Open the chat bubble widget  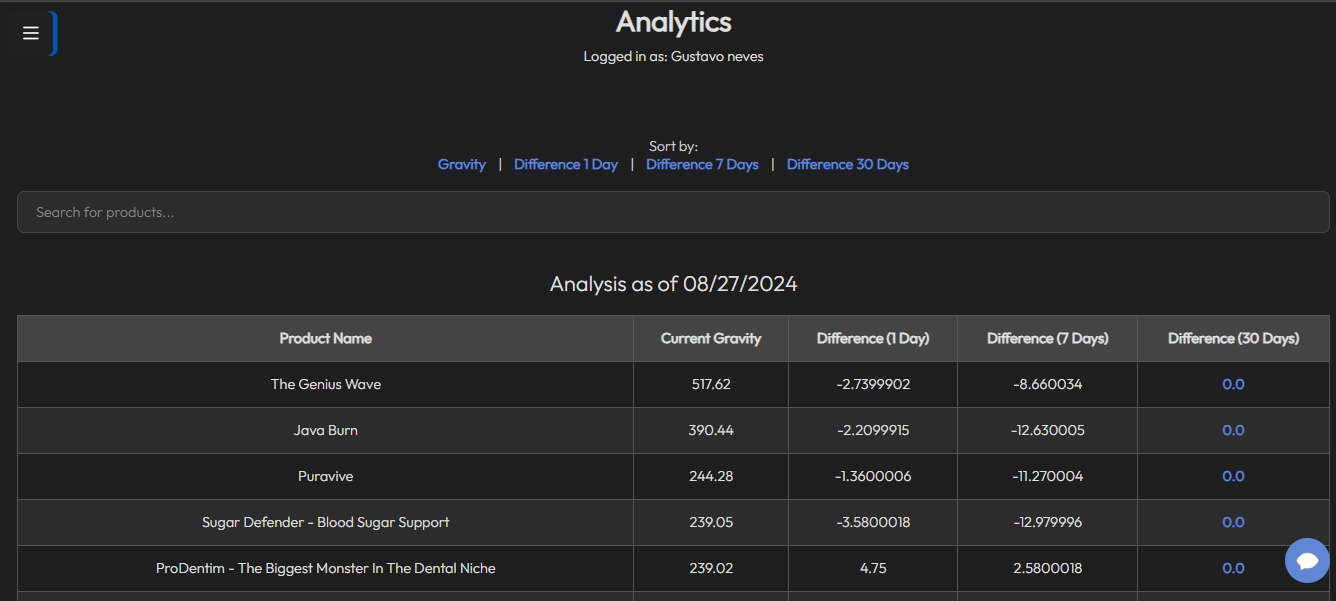(x=1307, y=561)
